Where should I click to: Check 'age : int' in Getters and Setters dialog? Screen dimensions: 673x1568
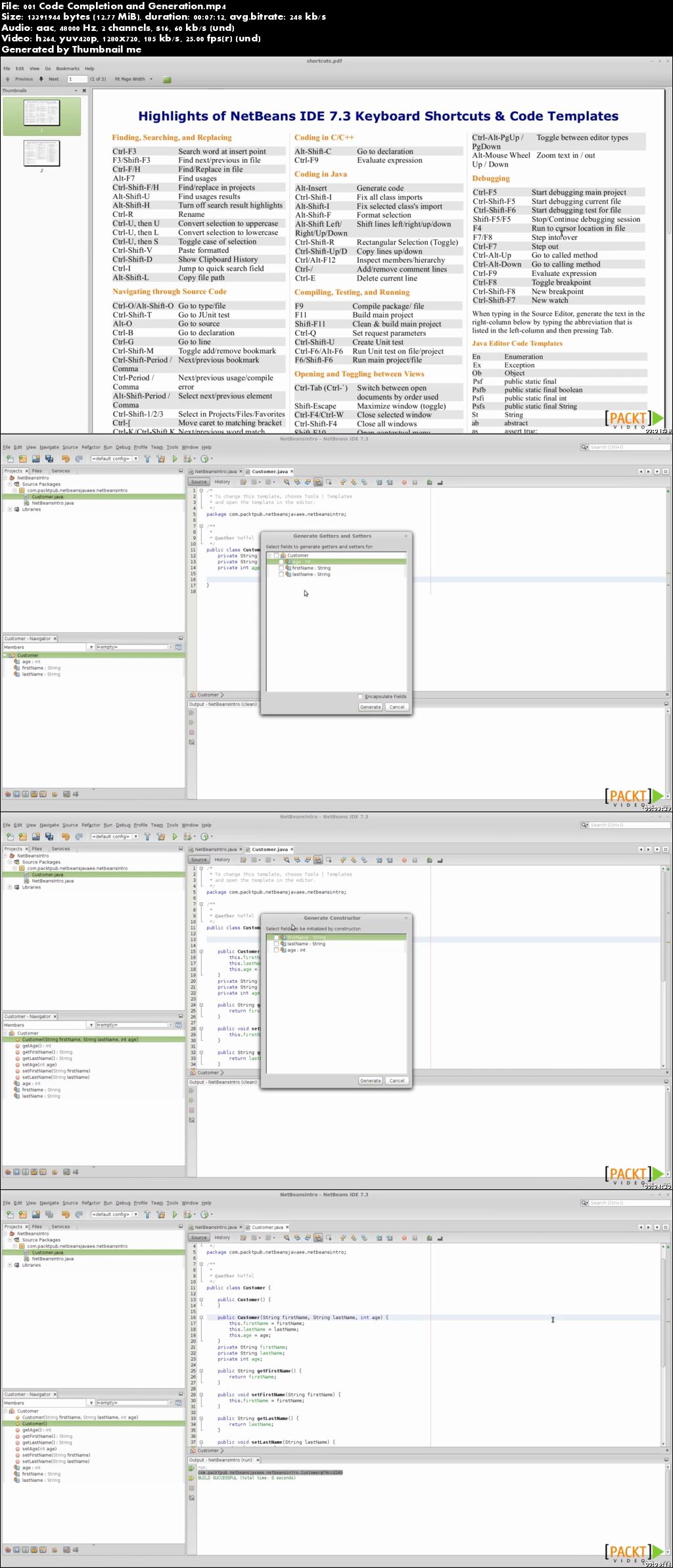282,562
